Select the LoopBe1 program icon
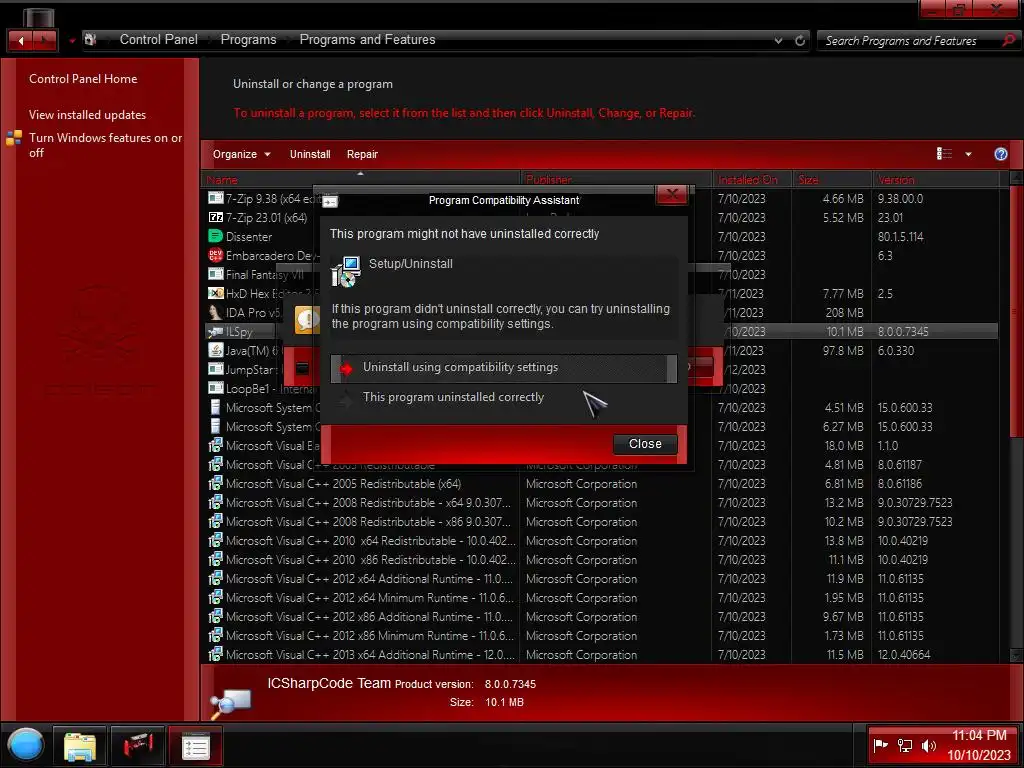This screenshot has width=1024, height=768. click(x=215, y=388)
